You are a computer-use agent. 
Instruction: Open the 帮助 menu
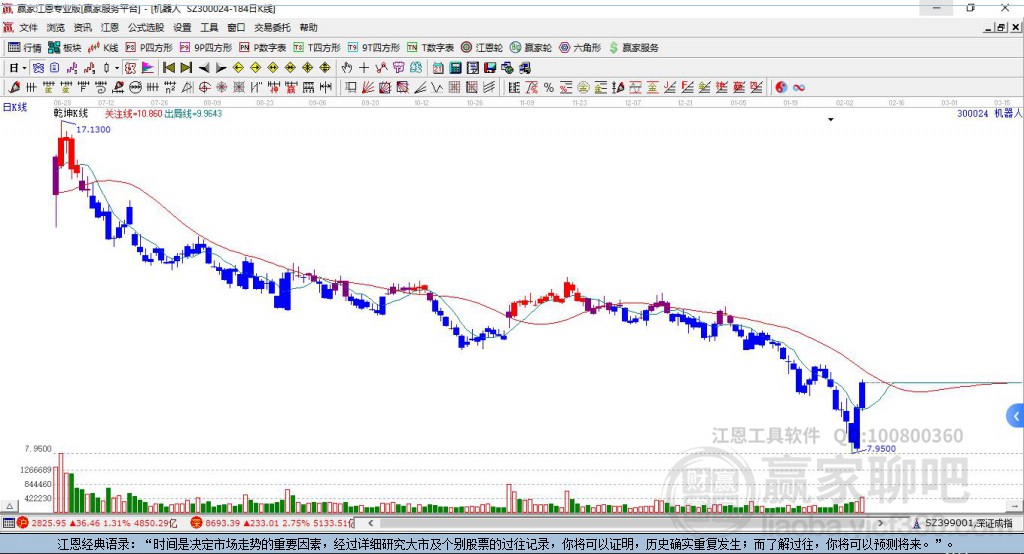(308, 27)
